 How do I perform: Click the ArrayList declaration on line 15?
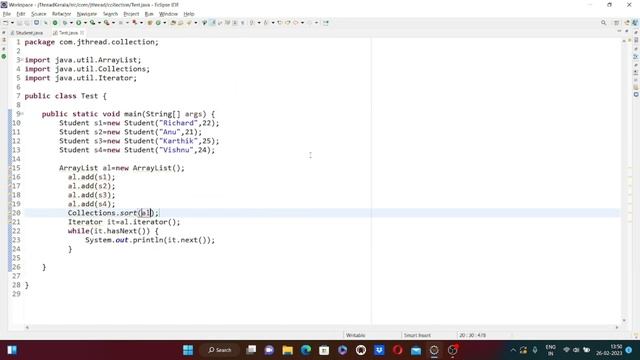tap(122, 168)
